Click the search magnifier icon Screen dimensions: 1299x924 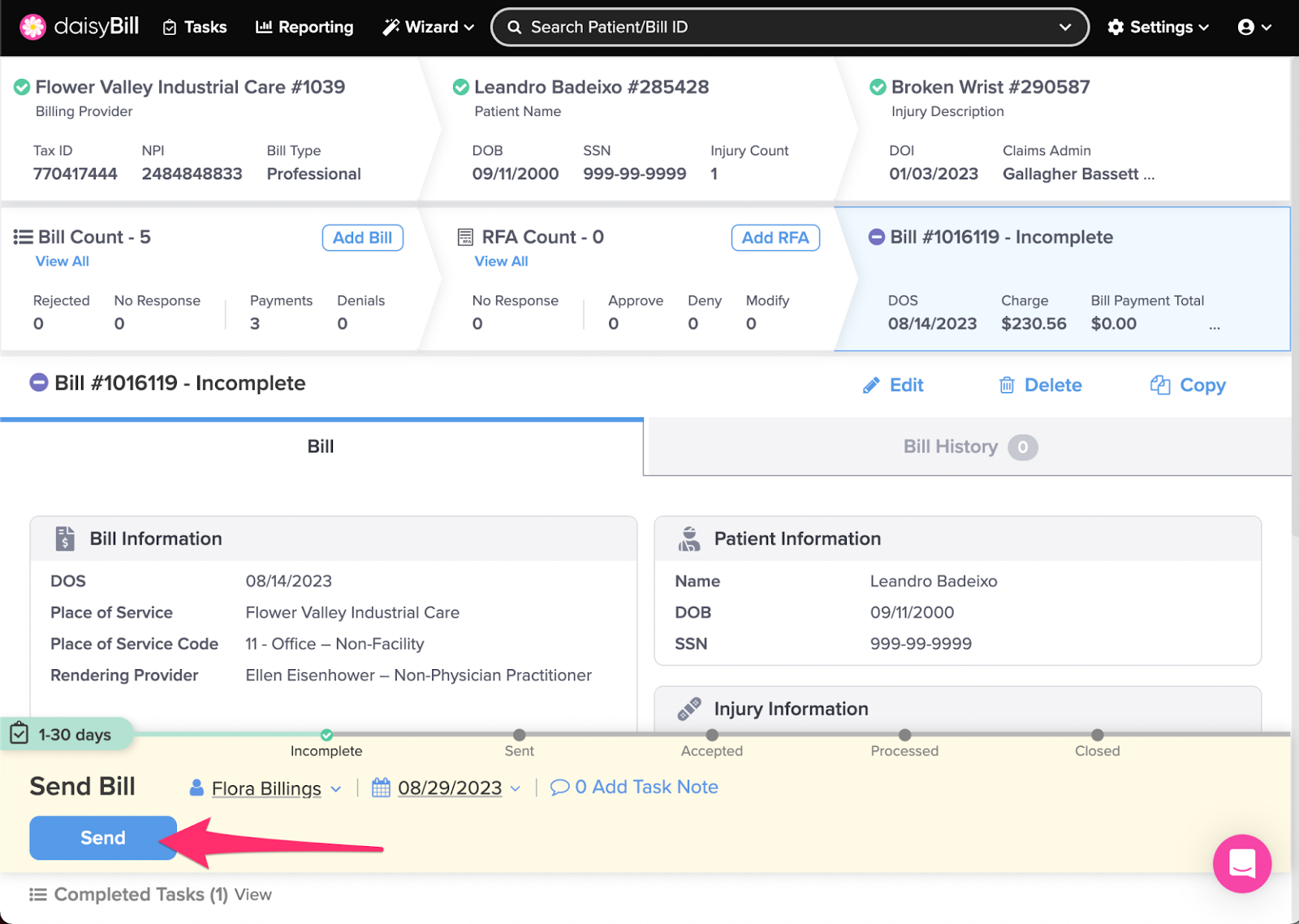(514, 27)
